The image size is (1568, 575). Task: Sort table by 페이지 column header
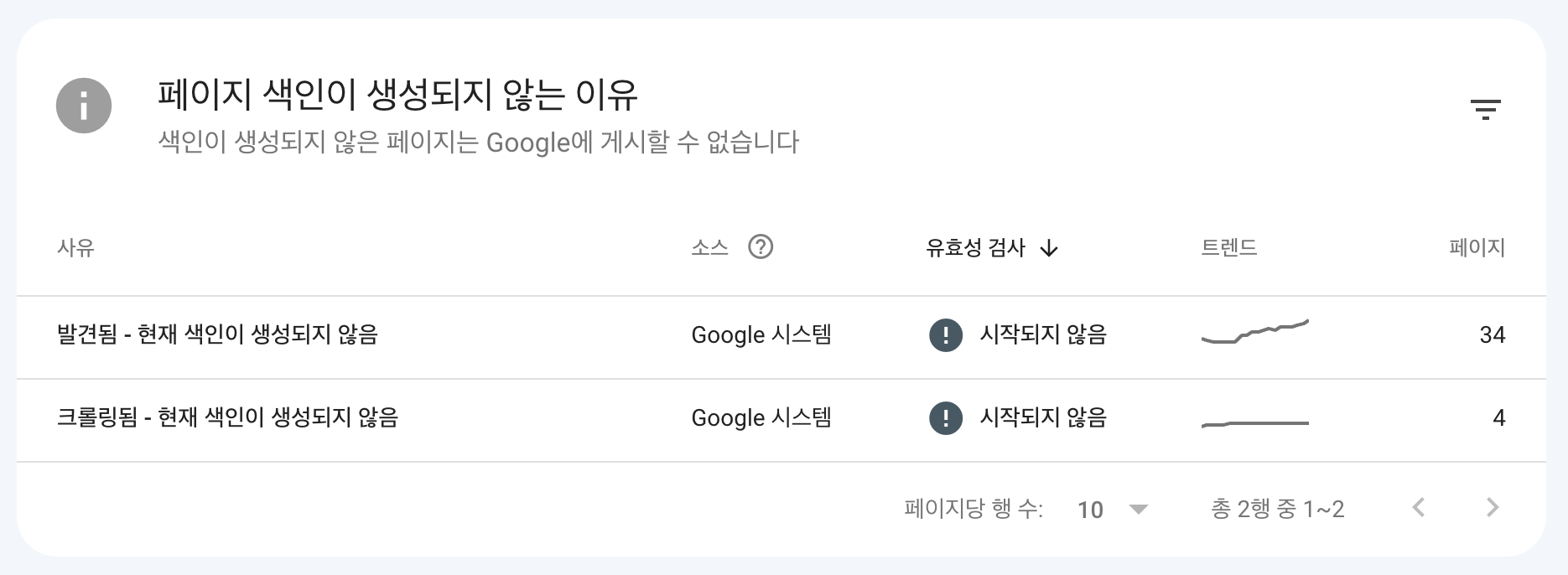(1477, 248)
